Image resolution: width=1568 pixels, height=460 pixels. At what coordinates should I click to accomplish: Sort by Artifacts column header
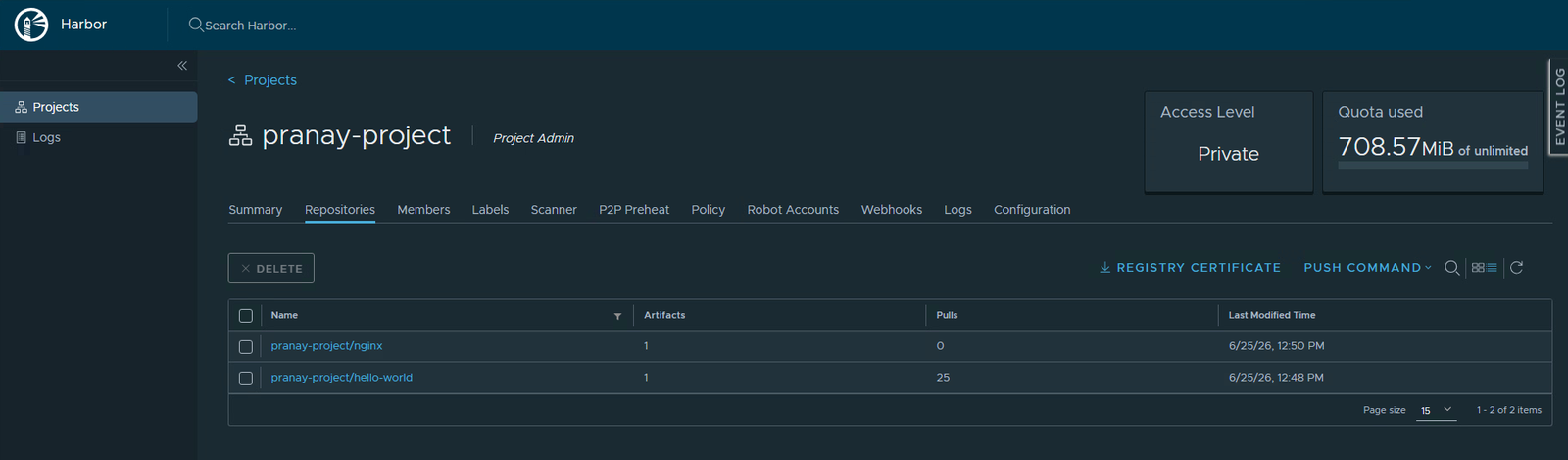tap(664, 316)
